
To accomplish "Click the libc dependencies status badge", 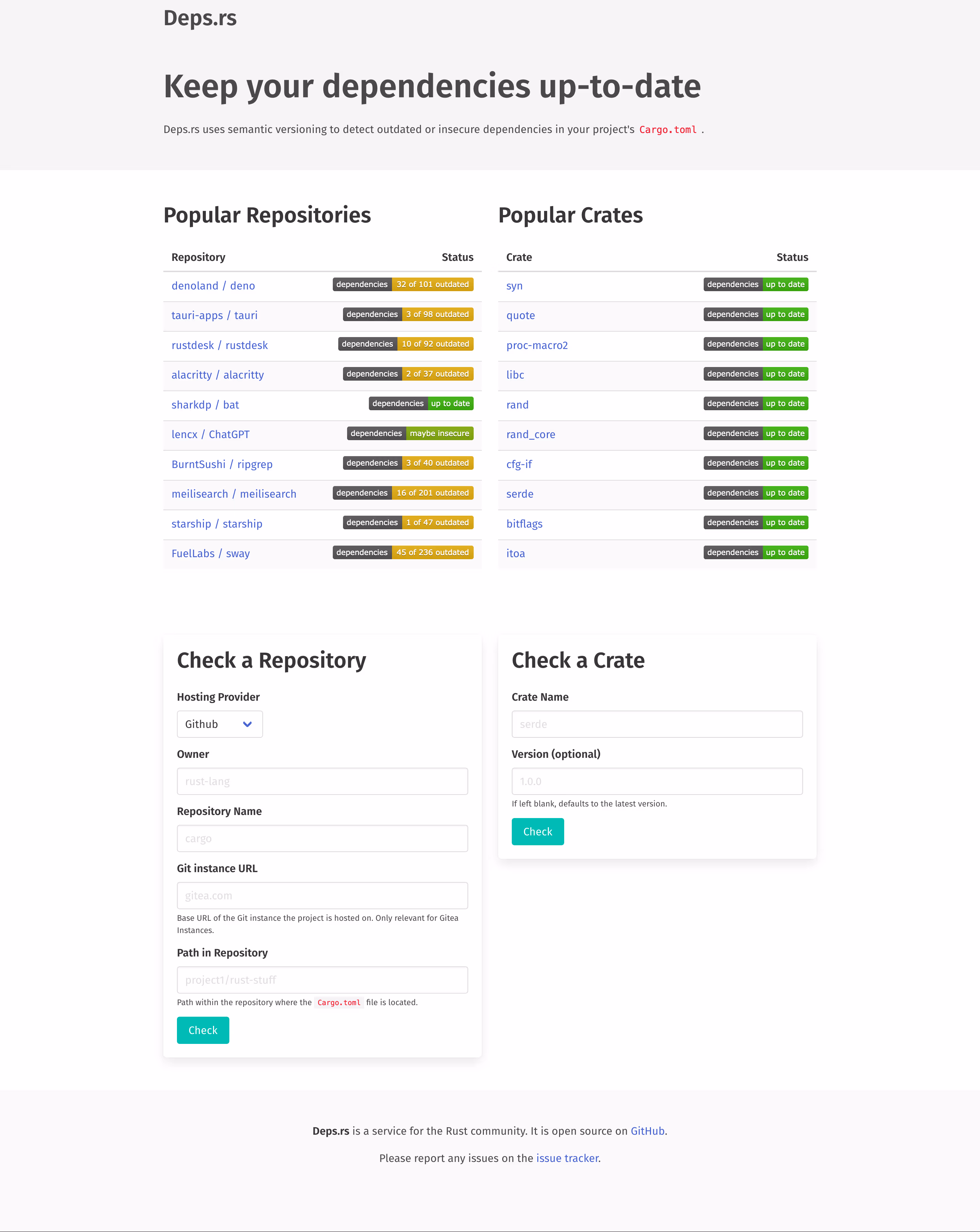I will (756, 374).
